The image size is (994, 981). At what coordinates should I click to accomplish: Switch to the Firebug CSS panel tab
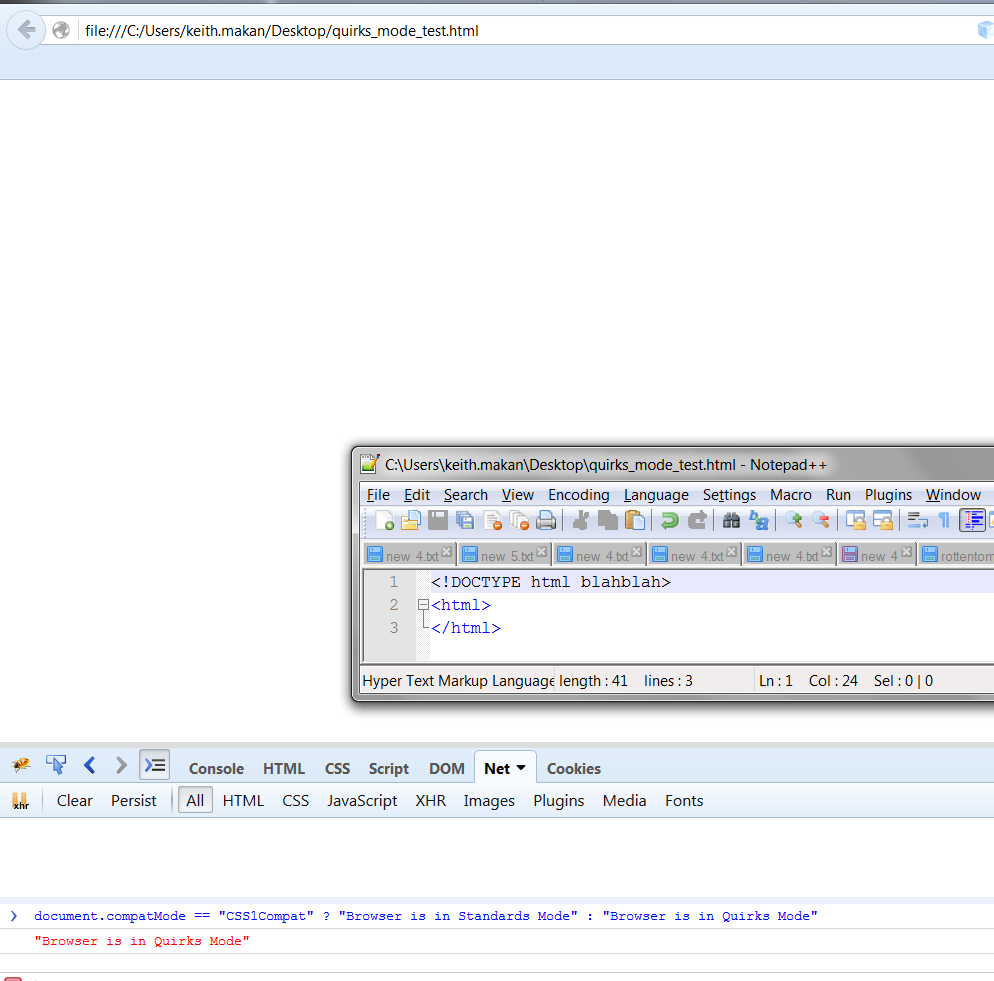point(337,769)
